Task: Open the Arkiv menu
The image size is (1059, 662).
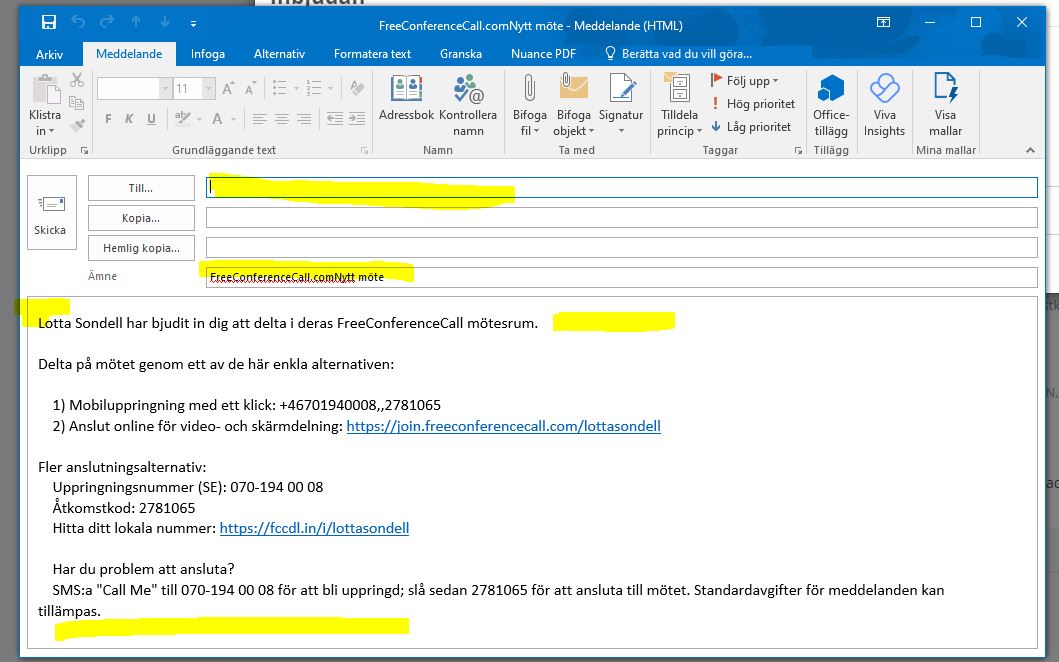Action: point(49,54)
